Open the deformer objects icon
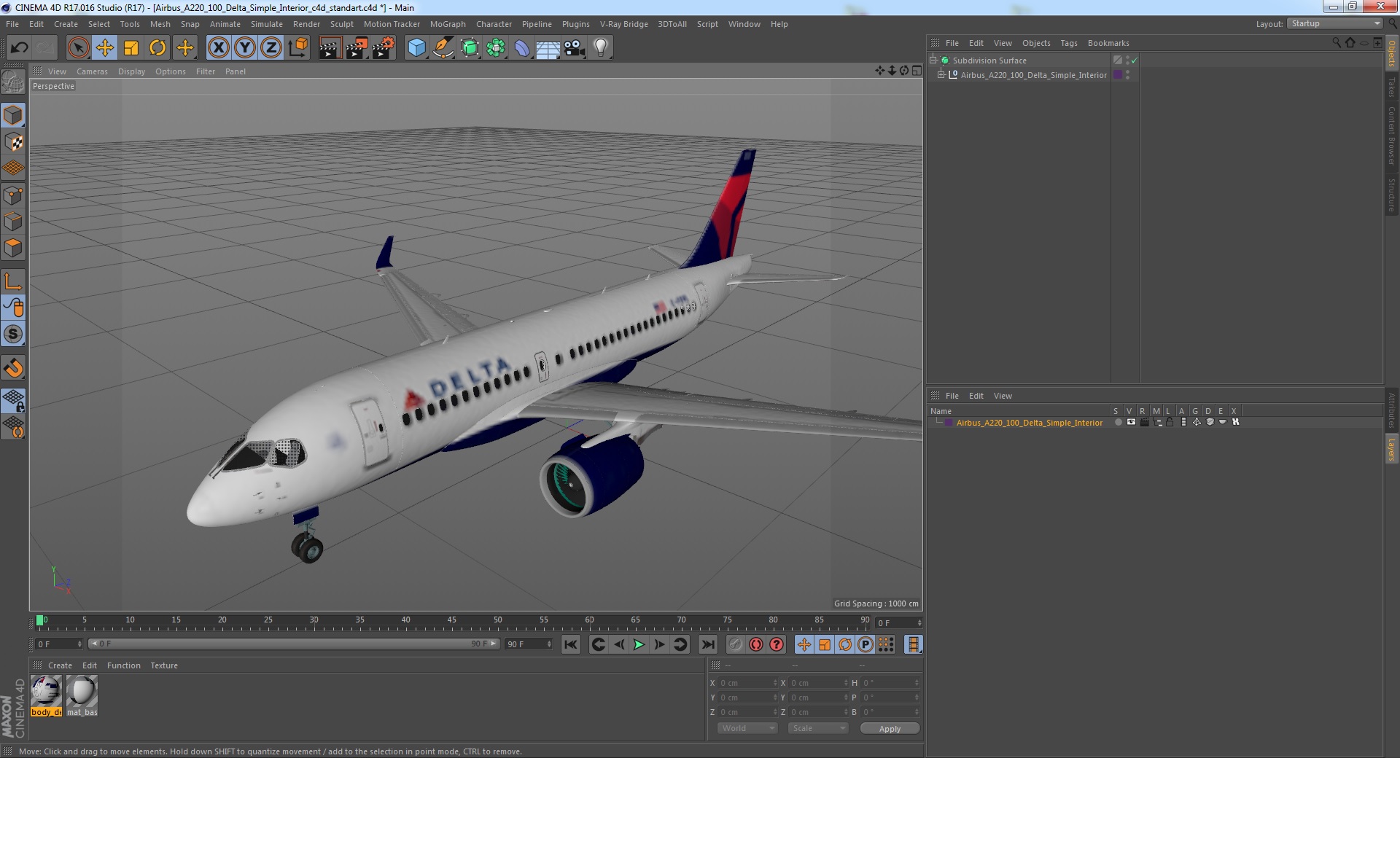 tap(522, 48)
